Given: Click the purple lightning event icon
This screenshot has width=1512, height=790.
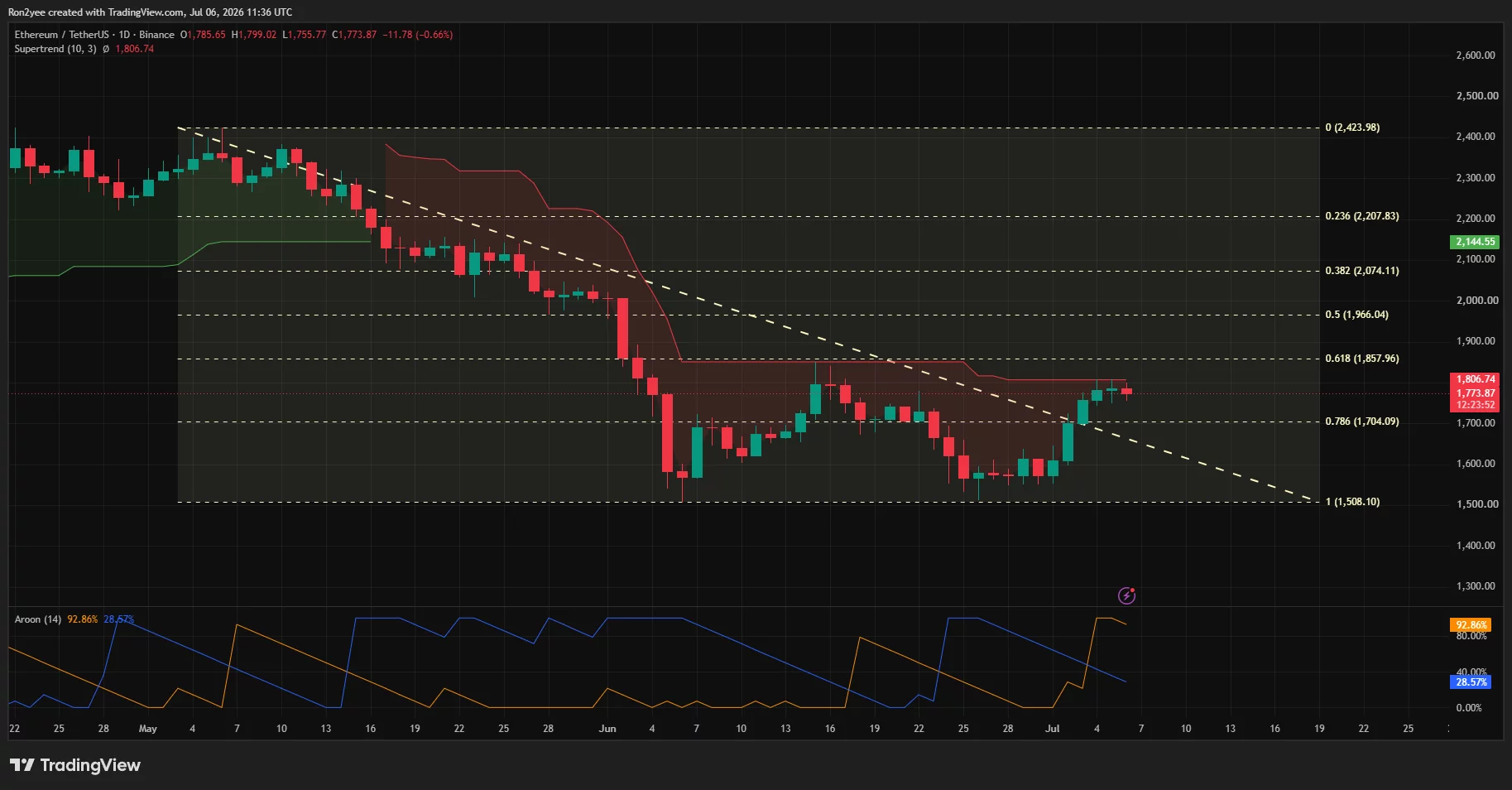Looking at the screenshot, I should (1126, 595).
